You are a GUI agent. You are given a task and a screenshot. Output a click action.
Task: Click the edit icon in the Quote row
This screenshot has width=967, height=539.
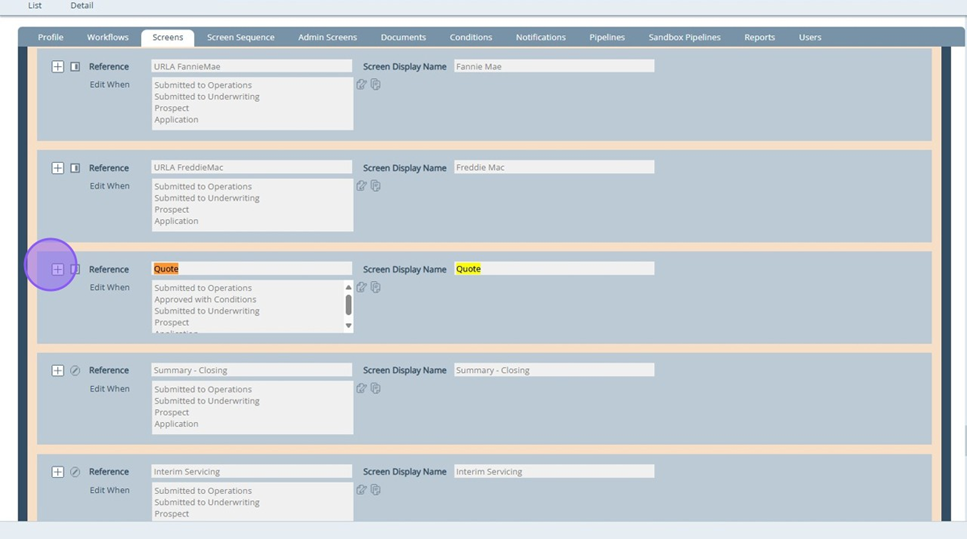click(x=361, y=287)
